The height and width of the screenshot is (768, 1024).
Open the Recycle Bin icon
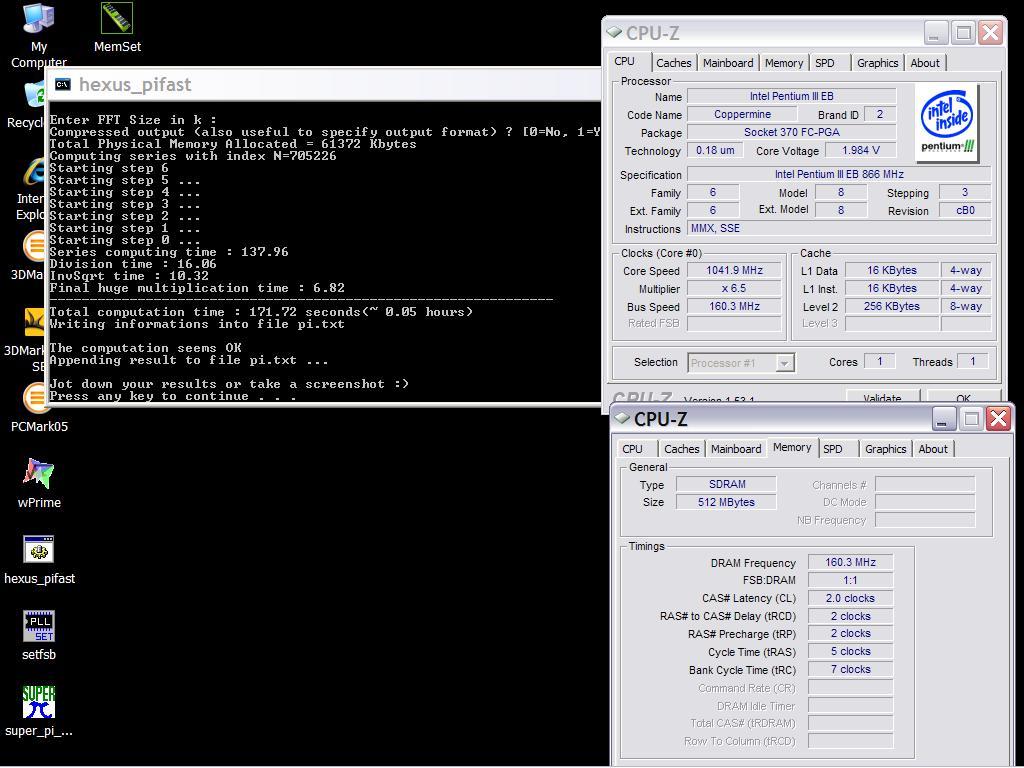pos(34,95)
